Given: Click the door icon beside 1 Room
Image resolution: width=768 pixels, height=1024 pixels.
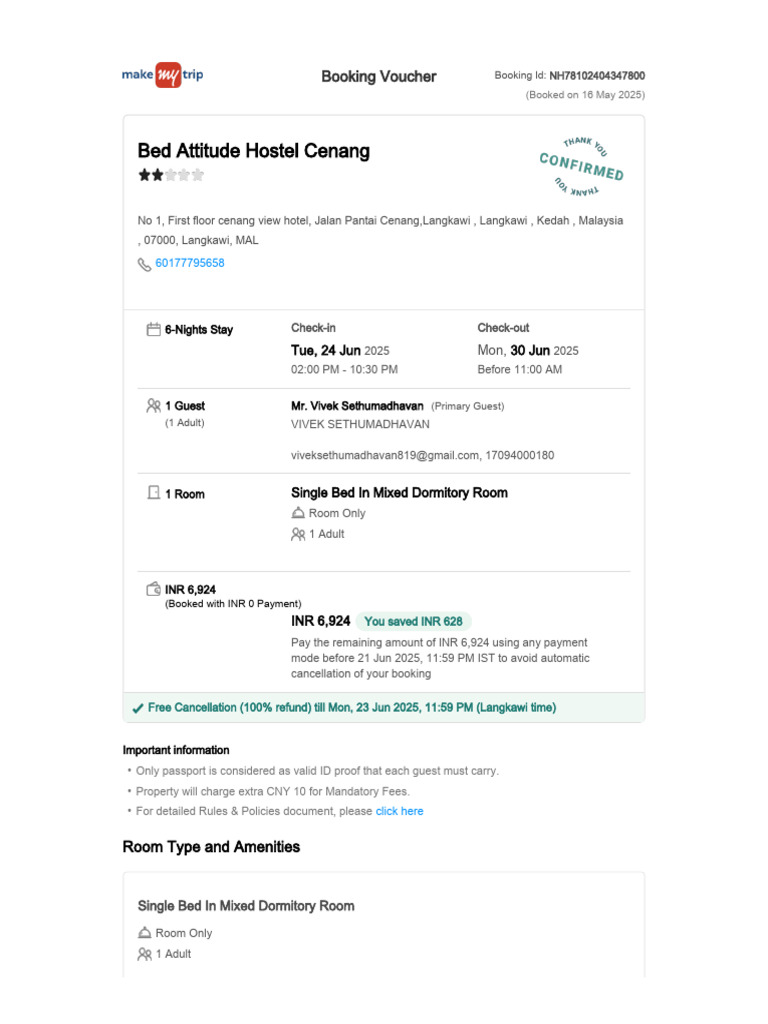Looking at the screenshot, I should 154,493.
